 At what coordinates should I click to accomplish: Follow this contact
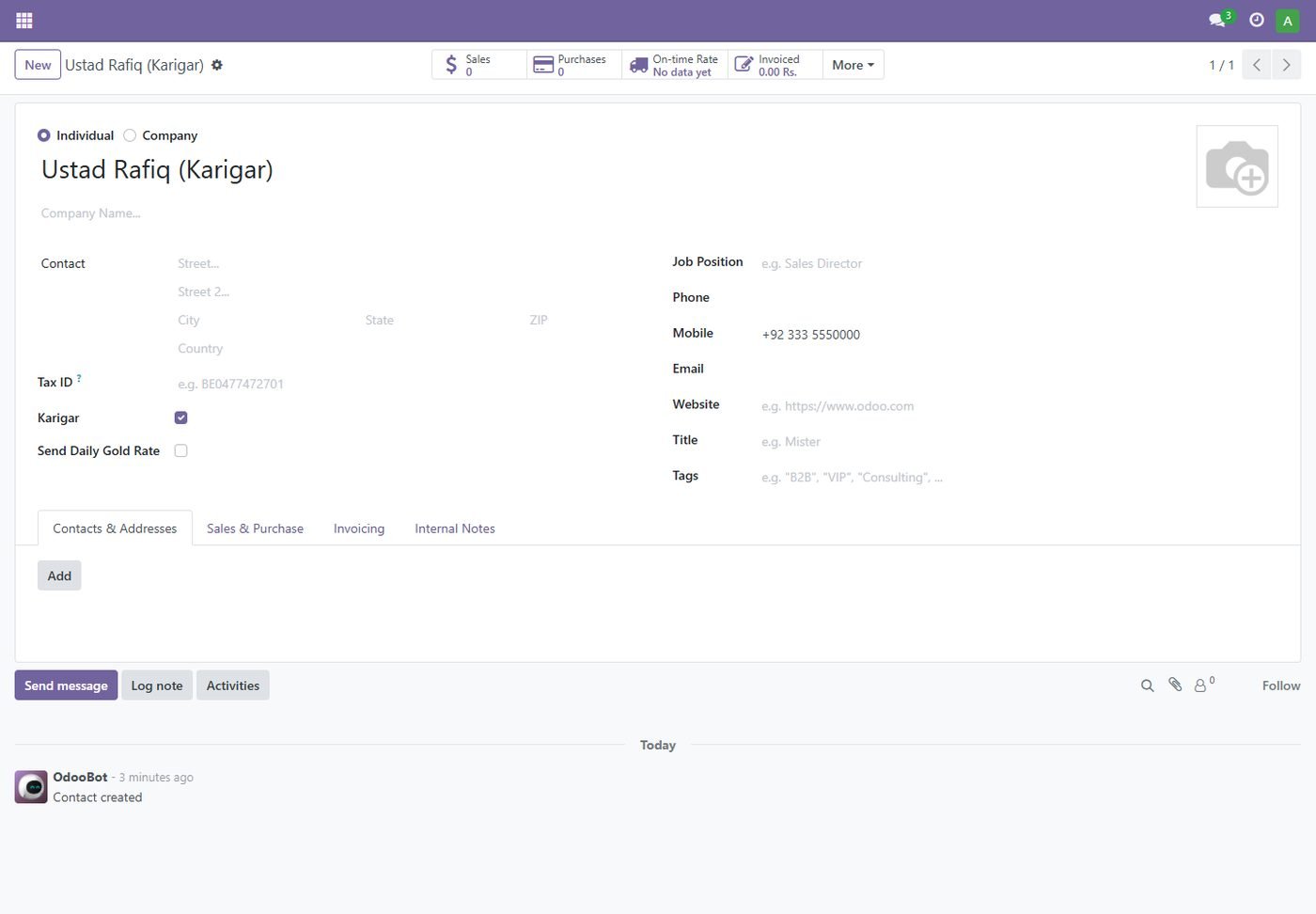[1281, 685]
